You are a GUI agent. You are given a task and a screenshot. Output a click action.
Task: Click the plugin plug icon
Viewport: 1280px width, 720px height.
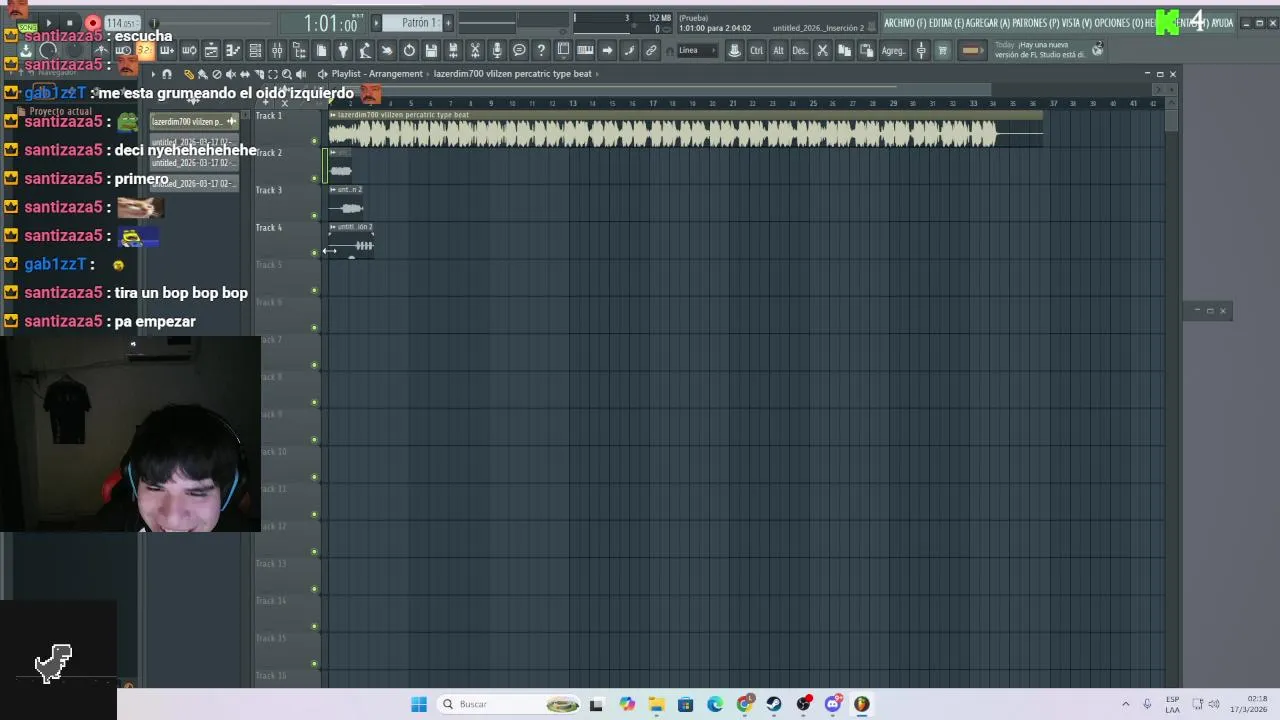343,50
